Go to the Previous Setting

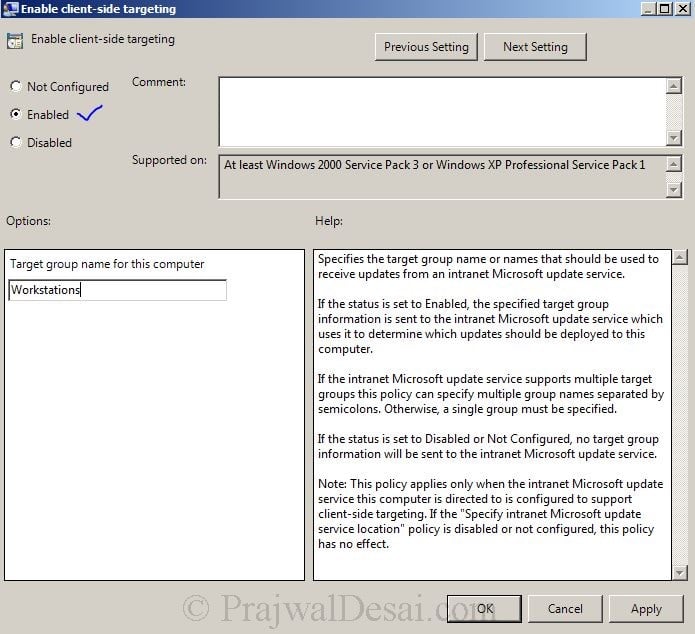426,47
